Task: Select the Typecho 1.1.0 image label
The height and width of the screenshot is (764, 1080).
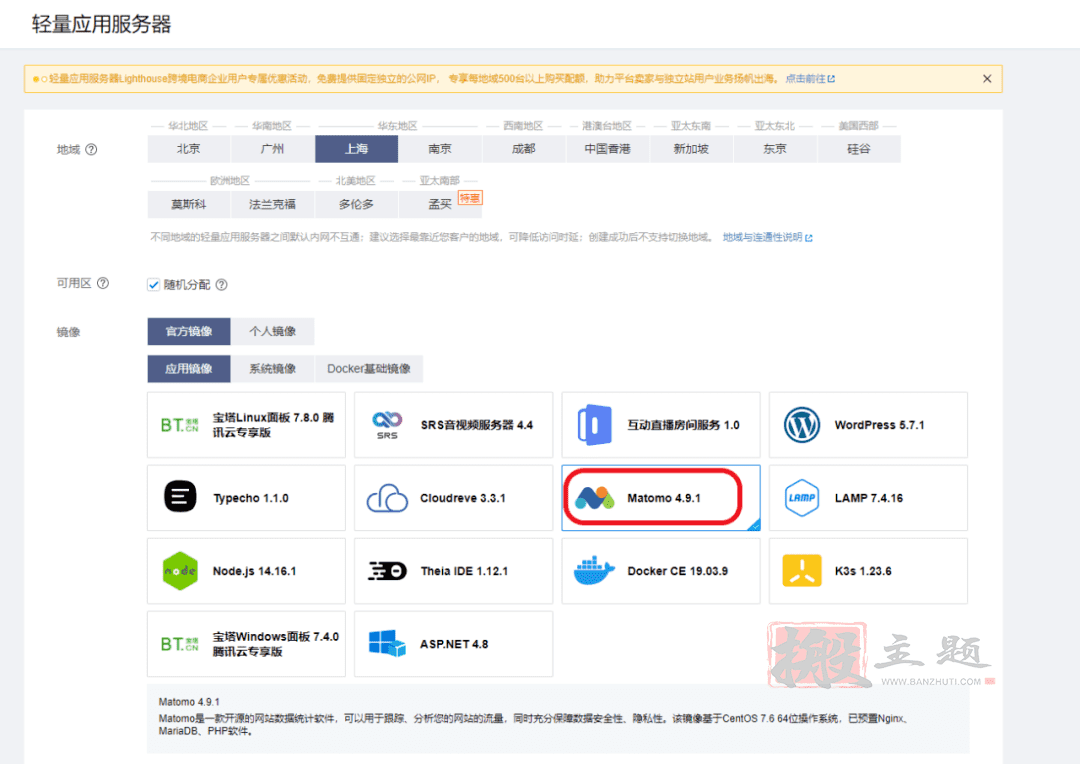Action: tap(251, 498)
